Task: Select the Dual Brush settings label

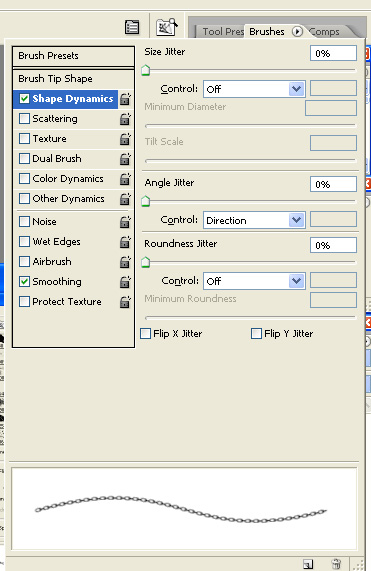Action: coord(57,159)
